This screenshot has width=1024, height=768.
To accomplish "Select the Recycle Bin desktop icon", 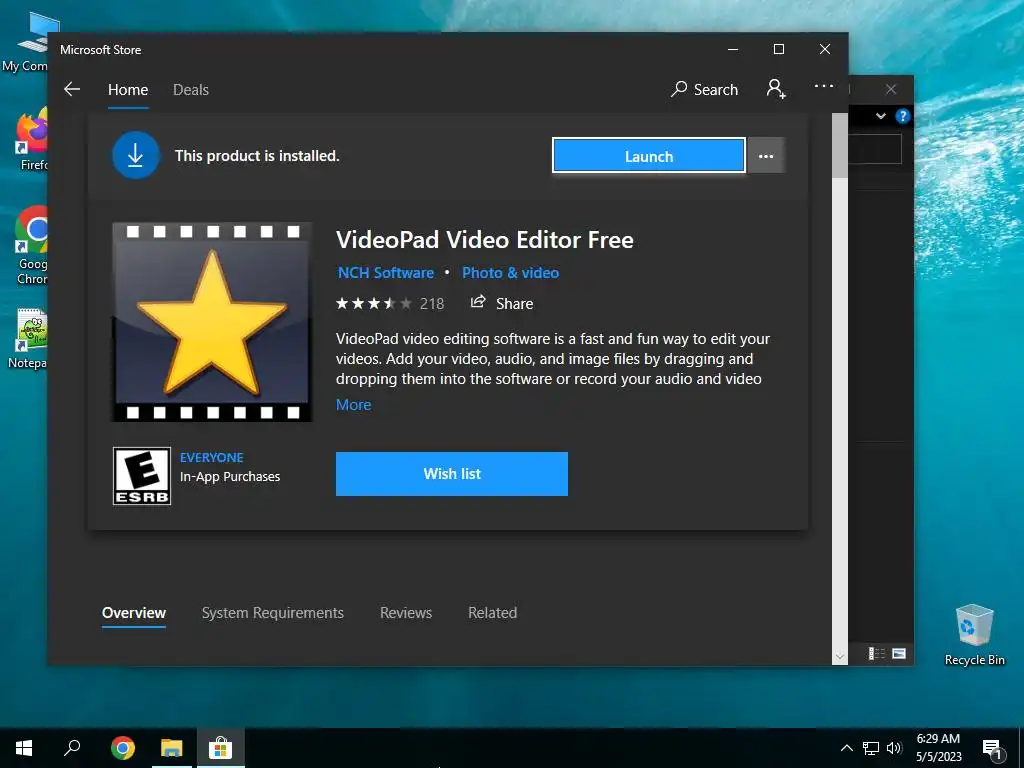I will [974, 635].
